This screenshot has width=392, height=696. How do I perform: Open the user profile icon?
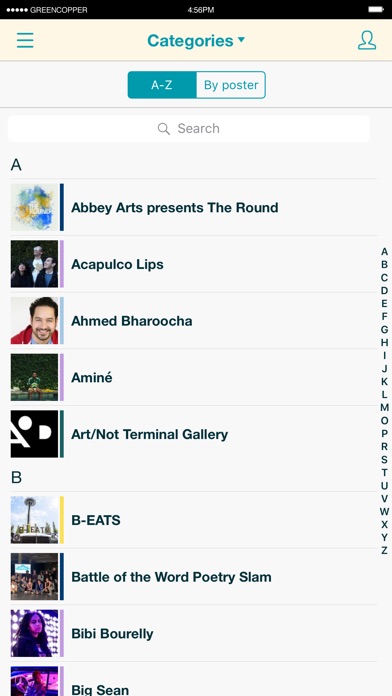(x=367, y=40)
